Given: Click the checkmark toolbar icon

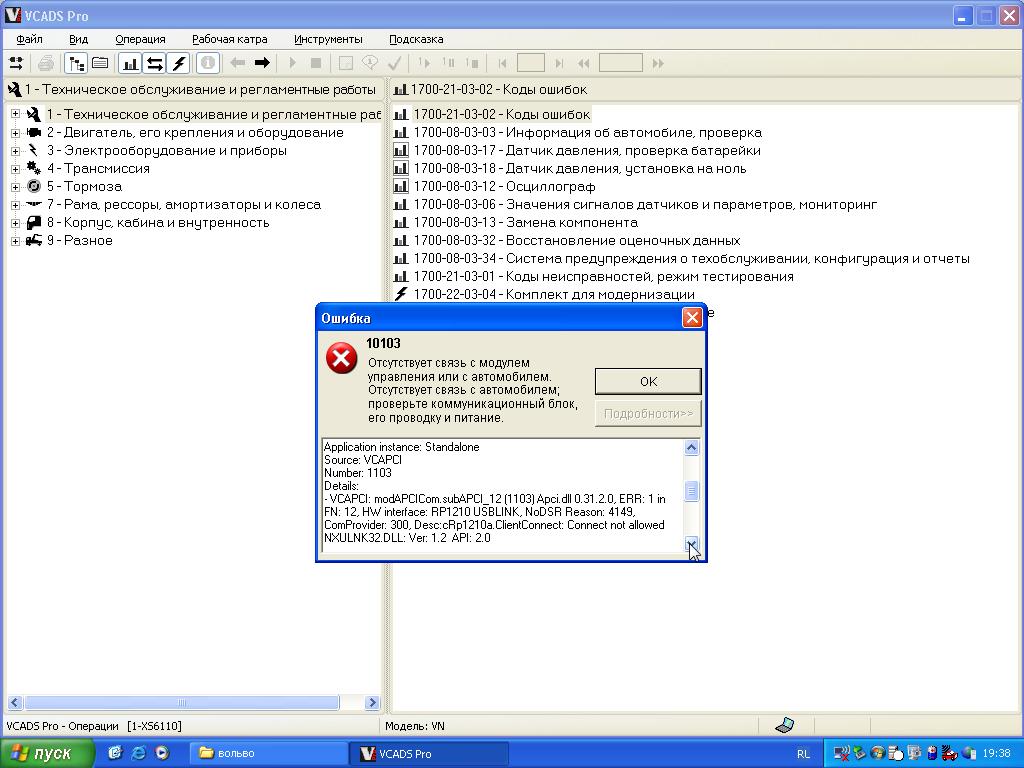Looking at the screenshot, I should (x=394, y=63).
